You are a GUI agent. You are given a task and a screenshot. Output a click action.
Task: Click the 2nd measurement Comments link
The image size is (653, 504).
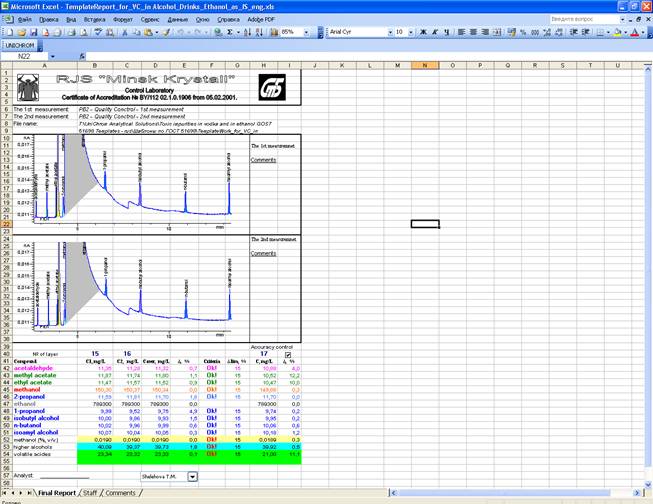(263, 253)
